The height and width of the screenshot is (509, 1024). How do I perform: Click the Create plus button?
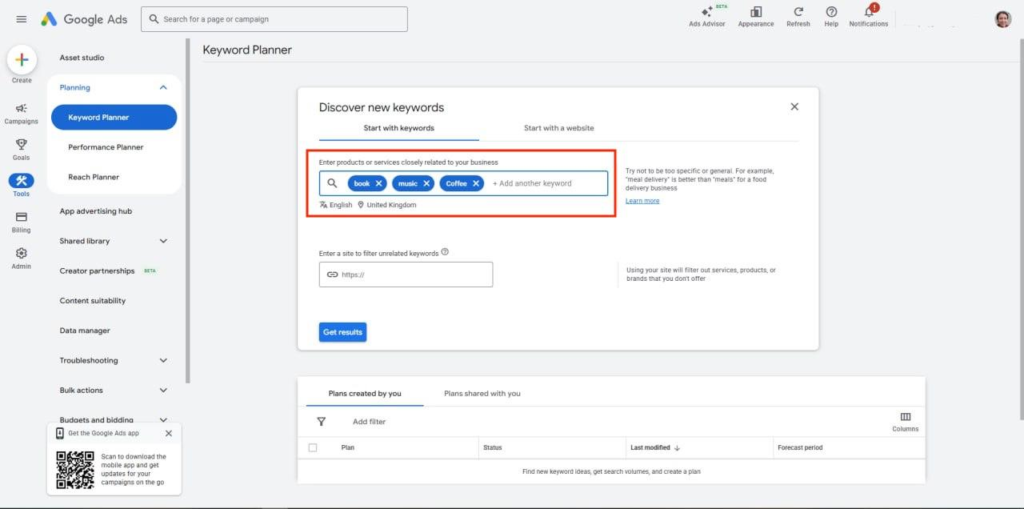coord(22,60)
